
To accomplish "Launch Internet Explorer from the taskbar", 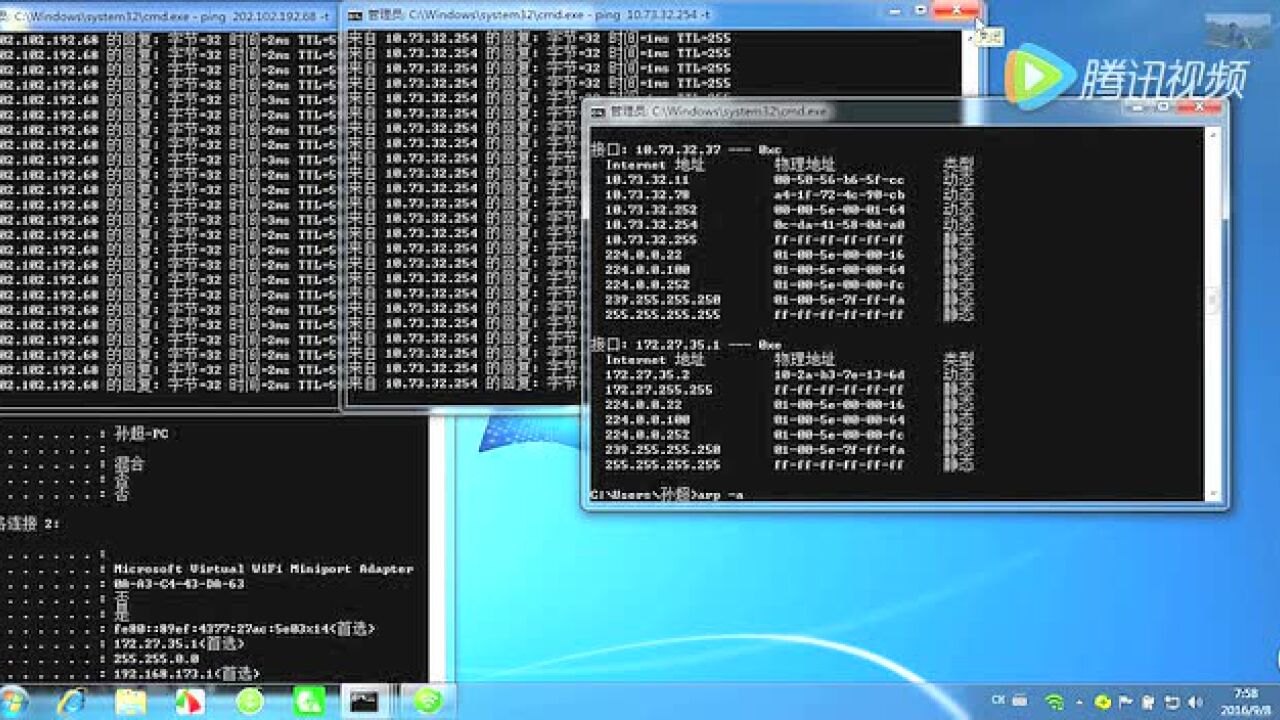I will coord(72,701).
